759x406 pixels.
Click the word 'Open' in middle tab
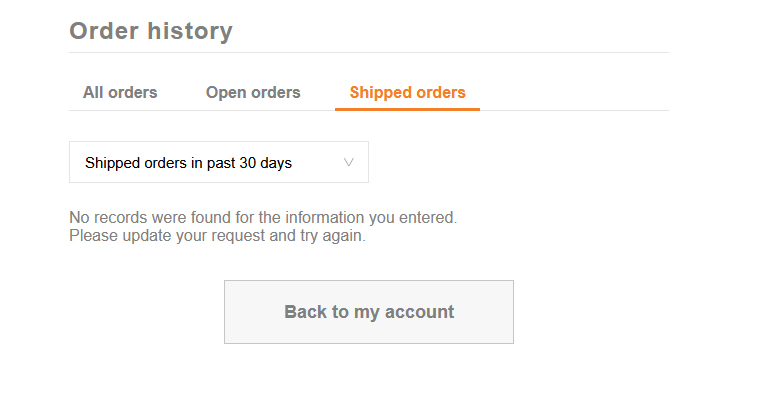(x=226, y=92)
